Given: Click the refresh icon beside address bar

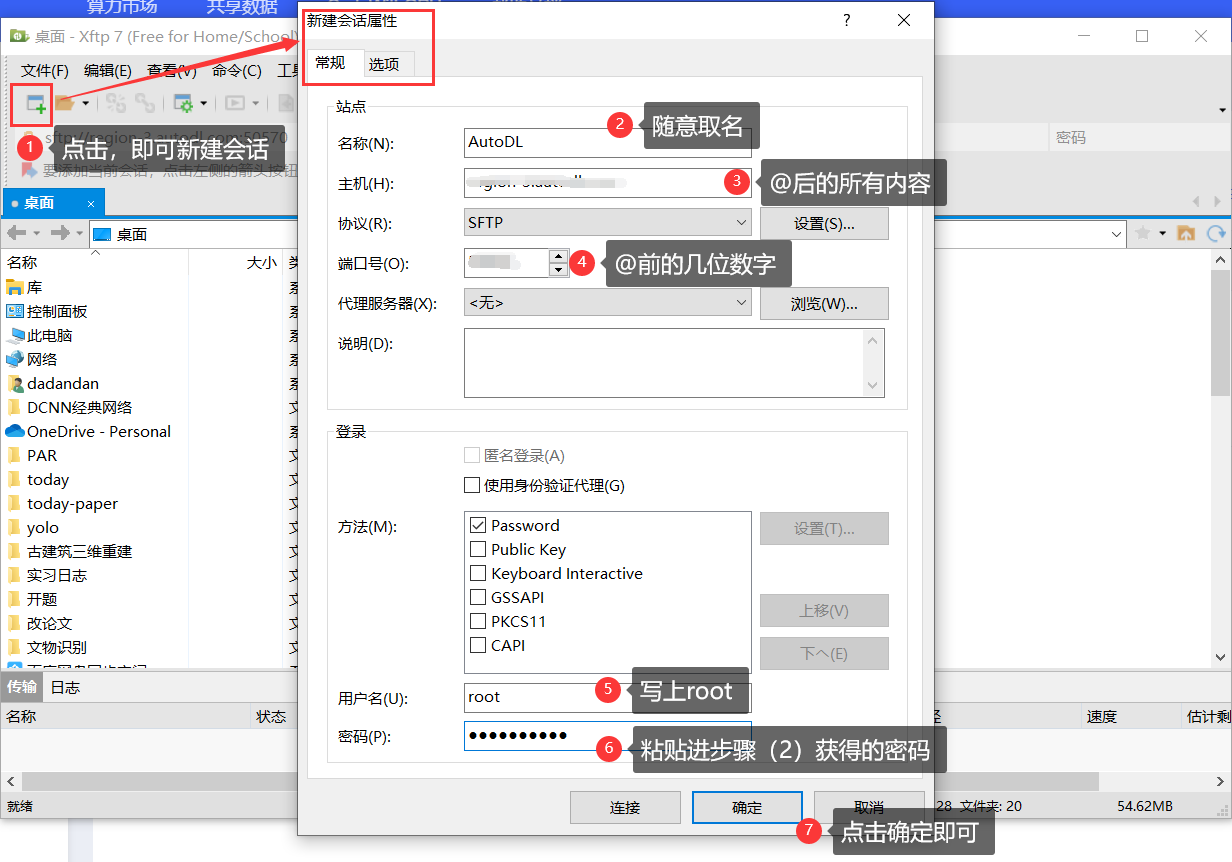Looking at the screenshot, I should tap(1216, 233).
